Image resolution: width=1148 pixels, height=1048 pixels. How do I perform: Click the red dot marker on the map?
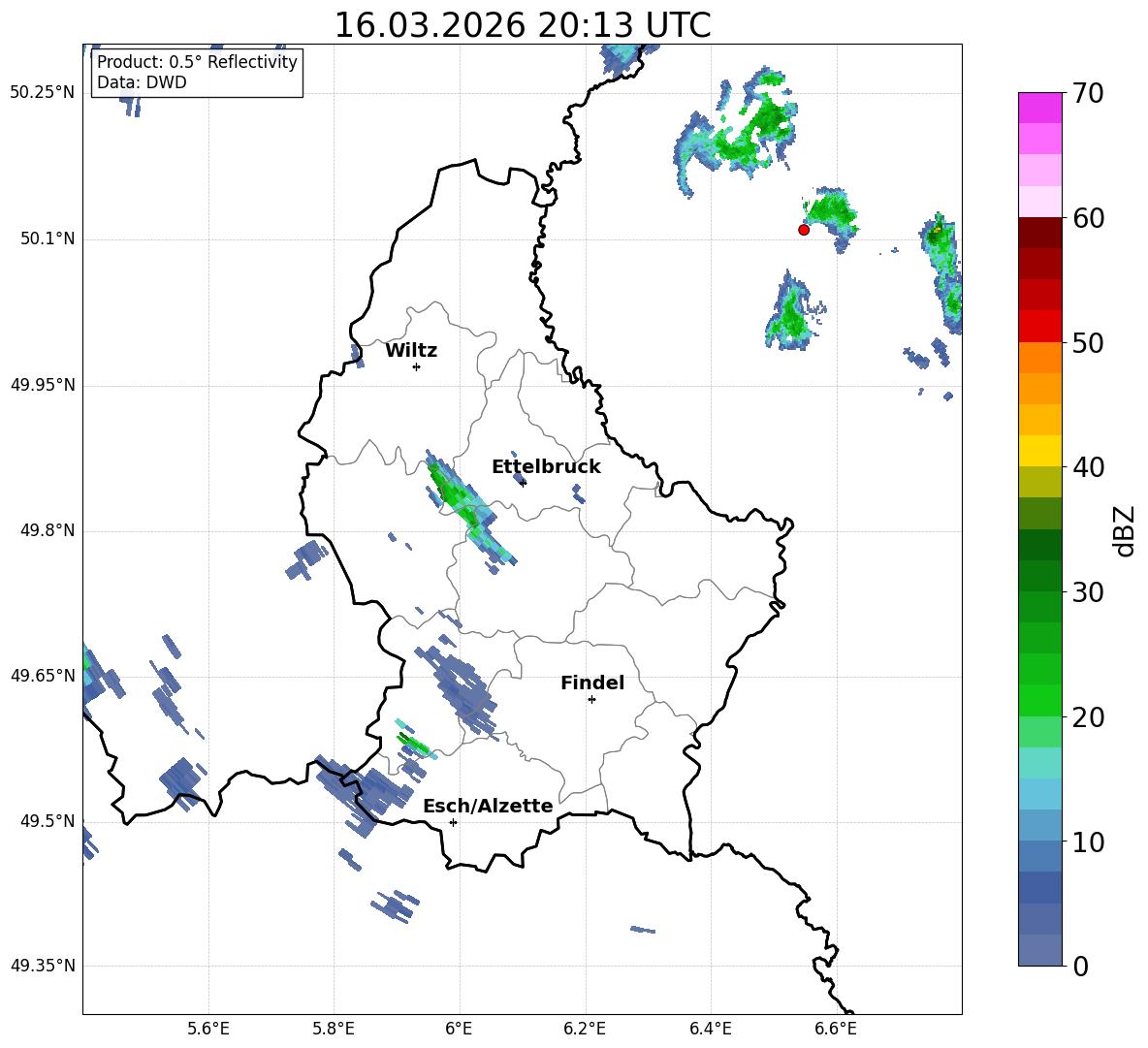[x=803, y=229]
